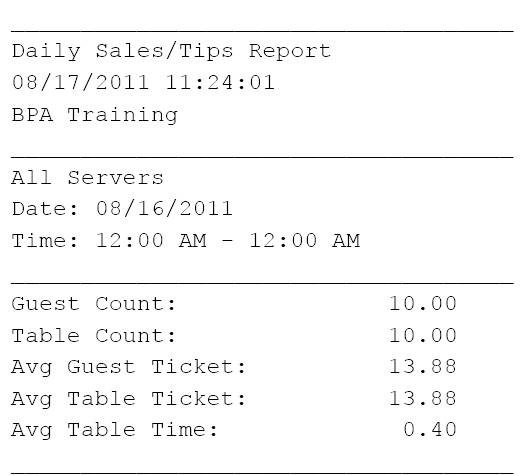Click the BPA Training store name

(95, 115)
